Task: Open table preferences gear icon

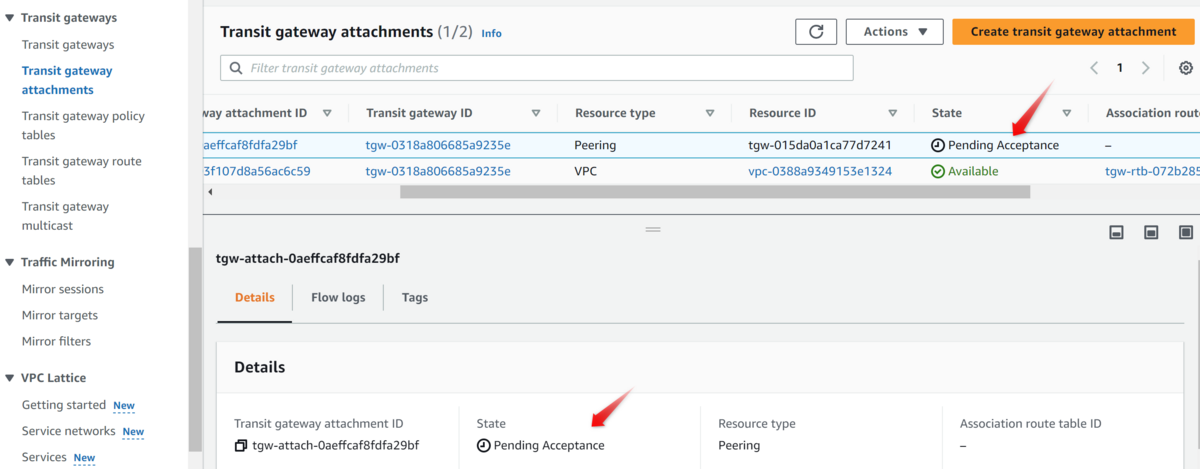Action: coord(1186,68)
